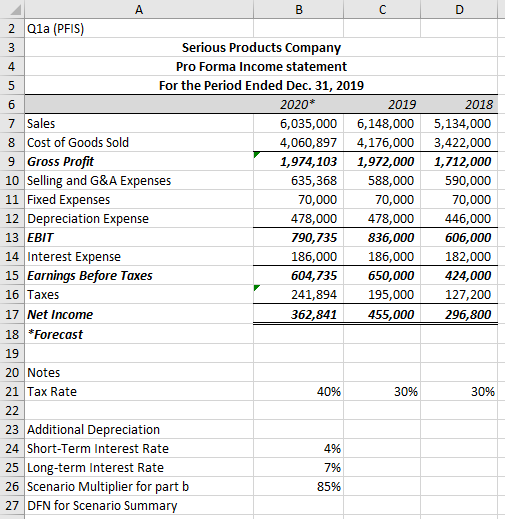The image size is (505, 519).
Task: Click the green error indicator on Taxes cell
Action: click(x=256, y=288)
